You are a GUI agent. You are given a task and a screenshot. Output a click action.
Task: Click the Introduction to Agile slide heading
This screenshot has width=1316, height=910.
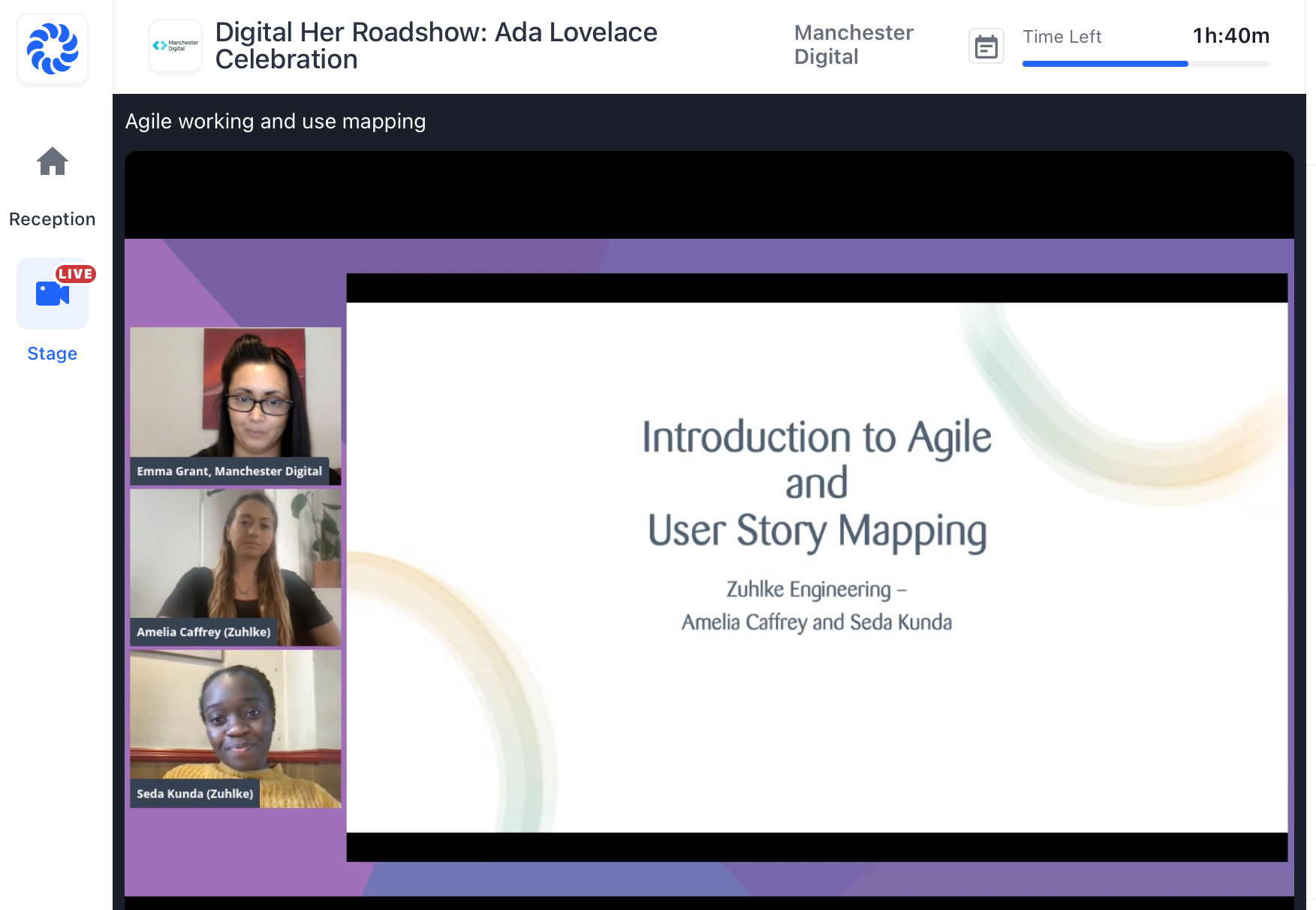[x=817, y=437]
